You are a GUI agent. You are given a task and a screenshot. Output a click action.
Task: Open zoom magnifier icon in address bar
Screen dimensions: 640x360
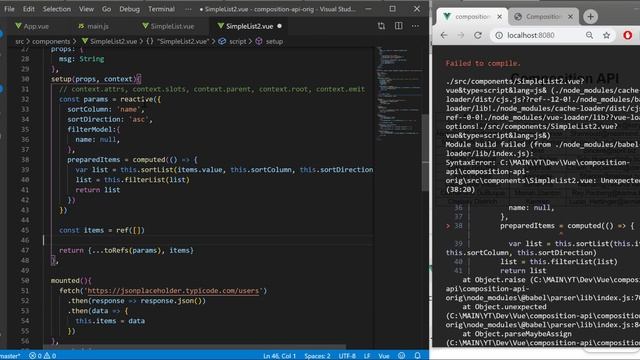589,36
